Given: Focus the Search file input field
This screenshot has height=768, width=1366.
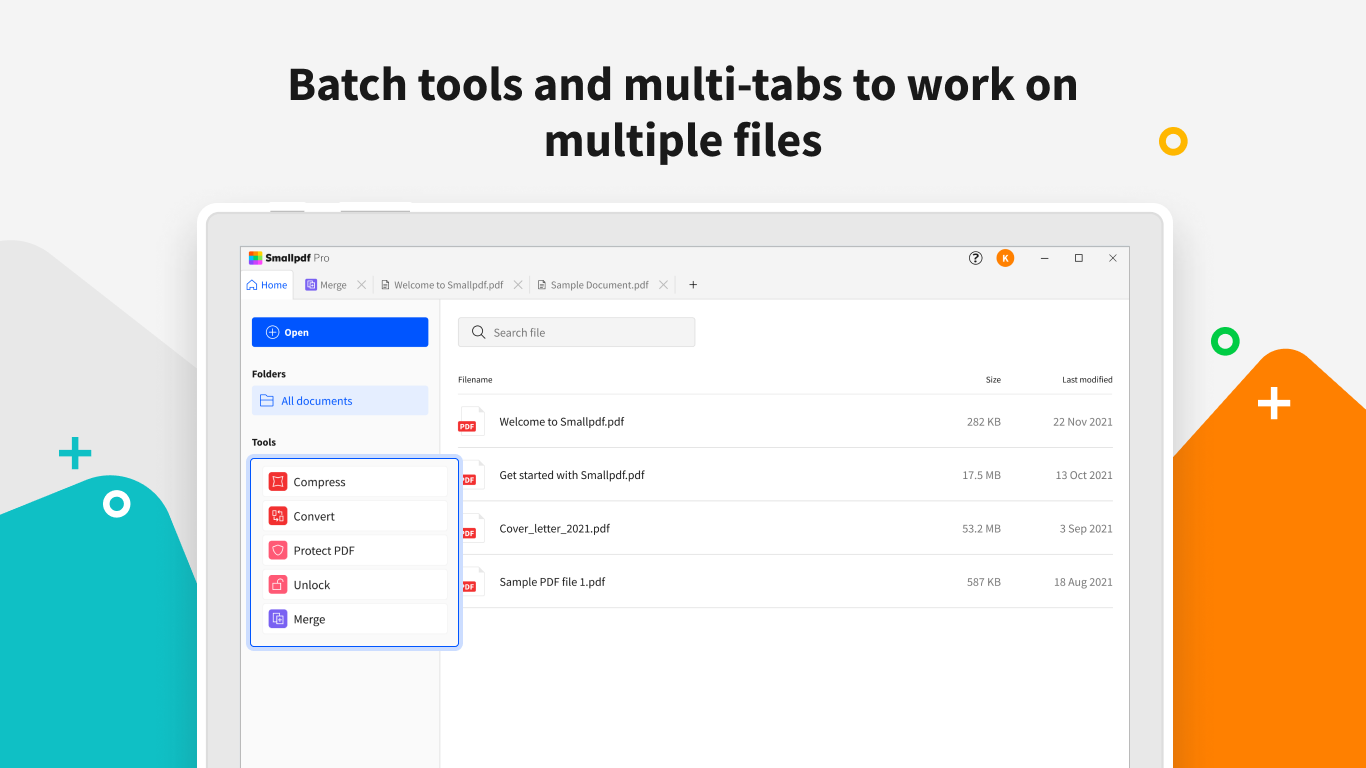Looking at the screenshot, I should click(x=576, y=332).
